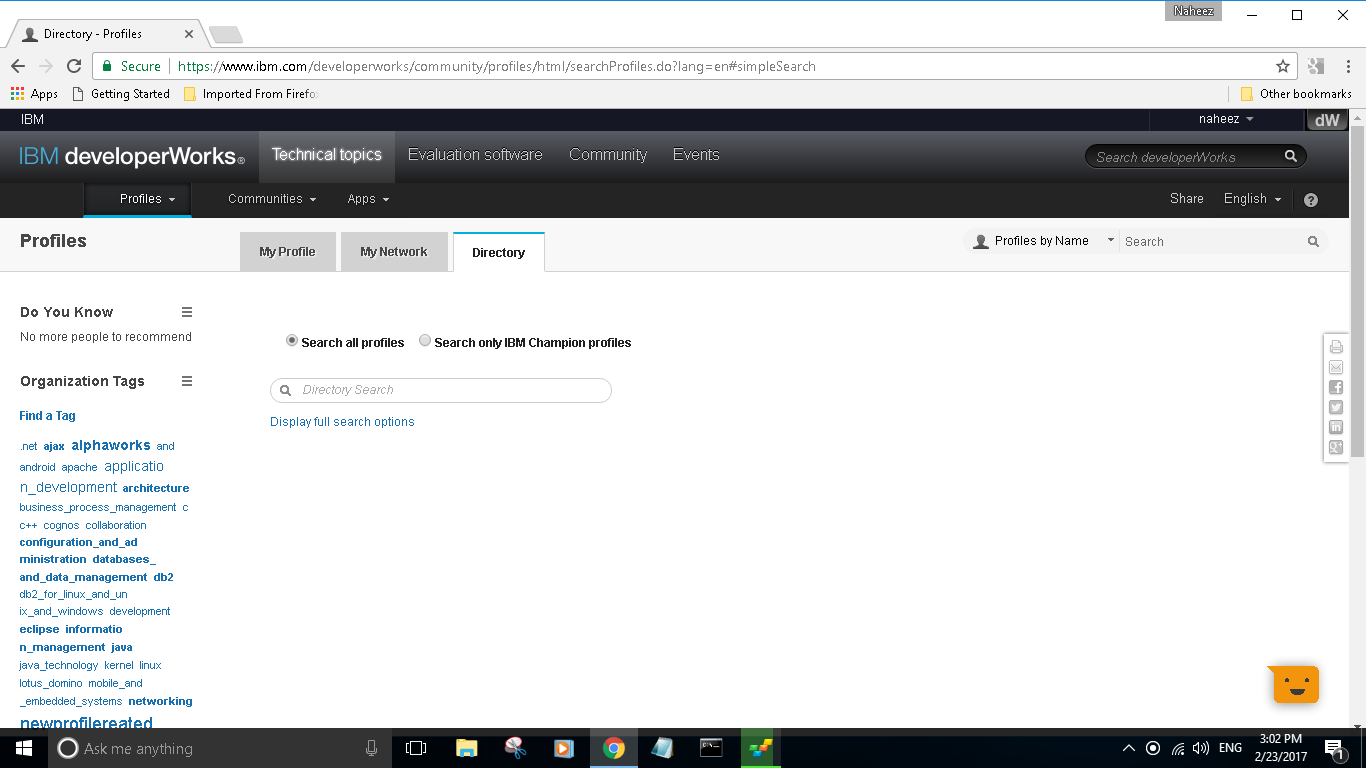This screenshot has height=768, width=1366.
Task: Switch to the My Network tab
Action: (x=394, y=252)
